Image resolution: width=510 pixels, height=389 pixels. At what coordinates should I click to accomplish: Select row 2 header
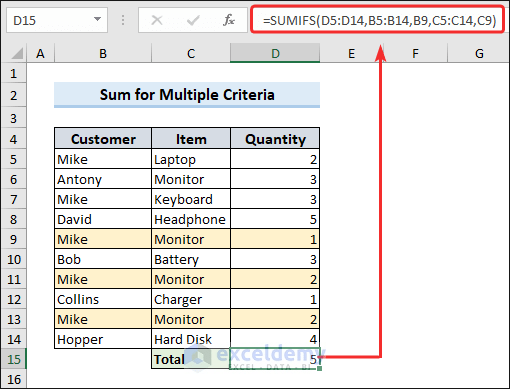(x=13, y=96)
